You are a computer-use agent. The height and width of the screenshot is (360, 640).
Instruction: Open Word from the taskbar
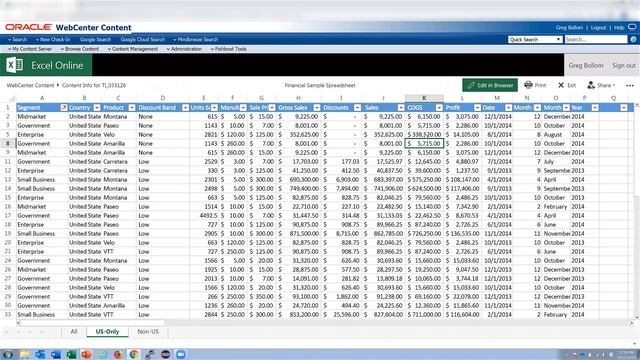click(56, 354)
